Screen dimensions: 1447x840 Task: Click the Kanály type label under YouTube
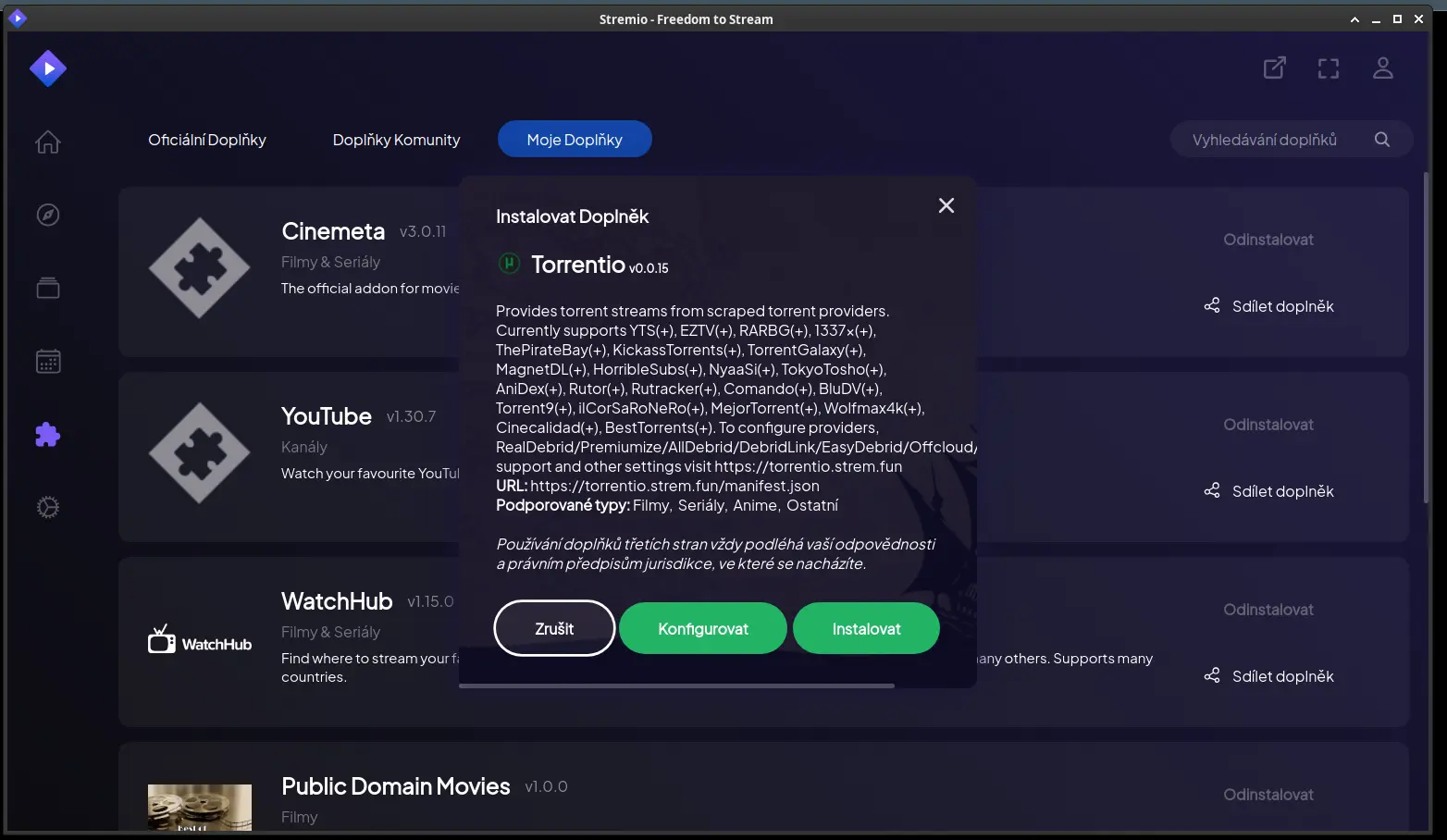[304, 447]
